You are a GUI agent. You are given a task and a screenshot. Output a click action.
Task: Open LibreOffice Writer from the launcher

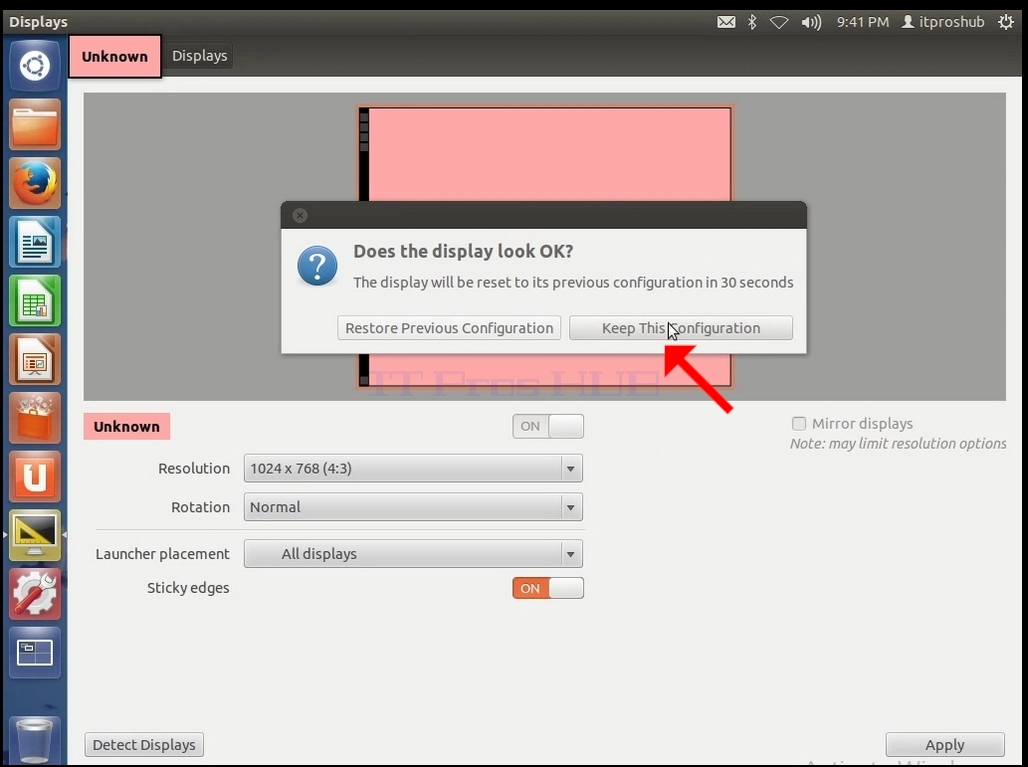[35, 242]
